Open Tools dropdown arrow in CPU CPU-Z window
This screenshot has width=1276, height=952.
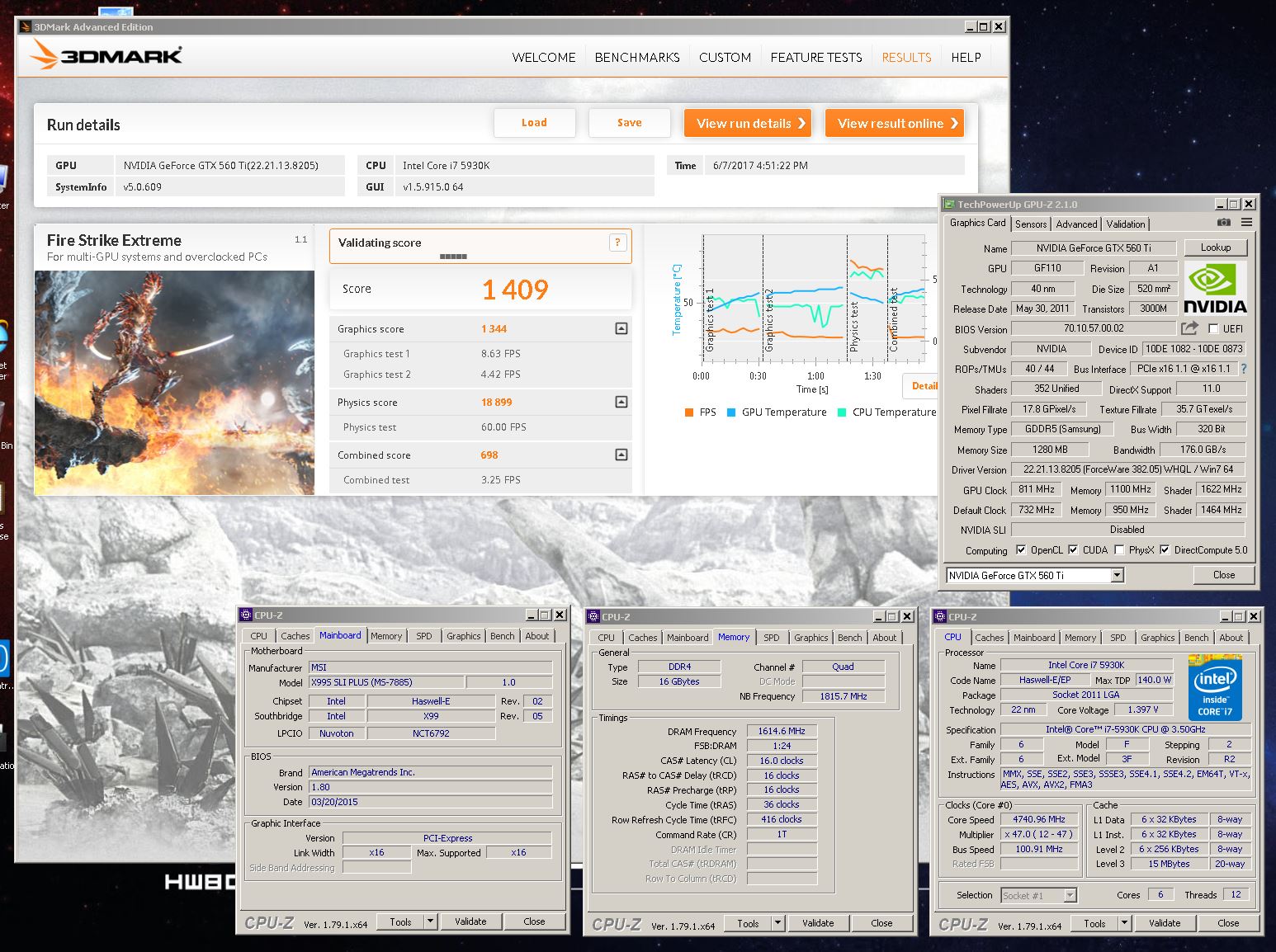(1124, 923)
